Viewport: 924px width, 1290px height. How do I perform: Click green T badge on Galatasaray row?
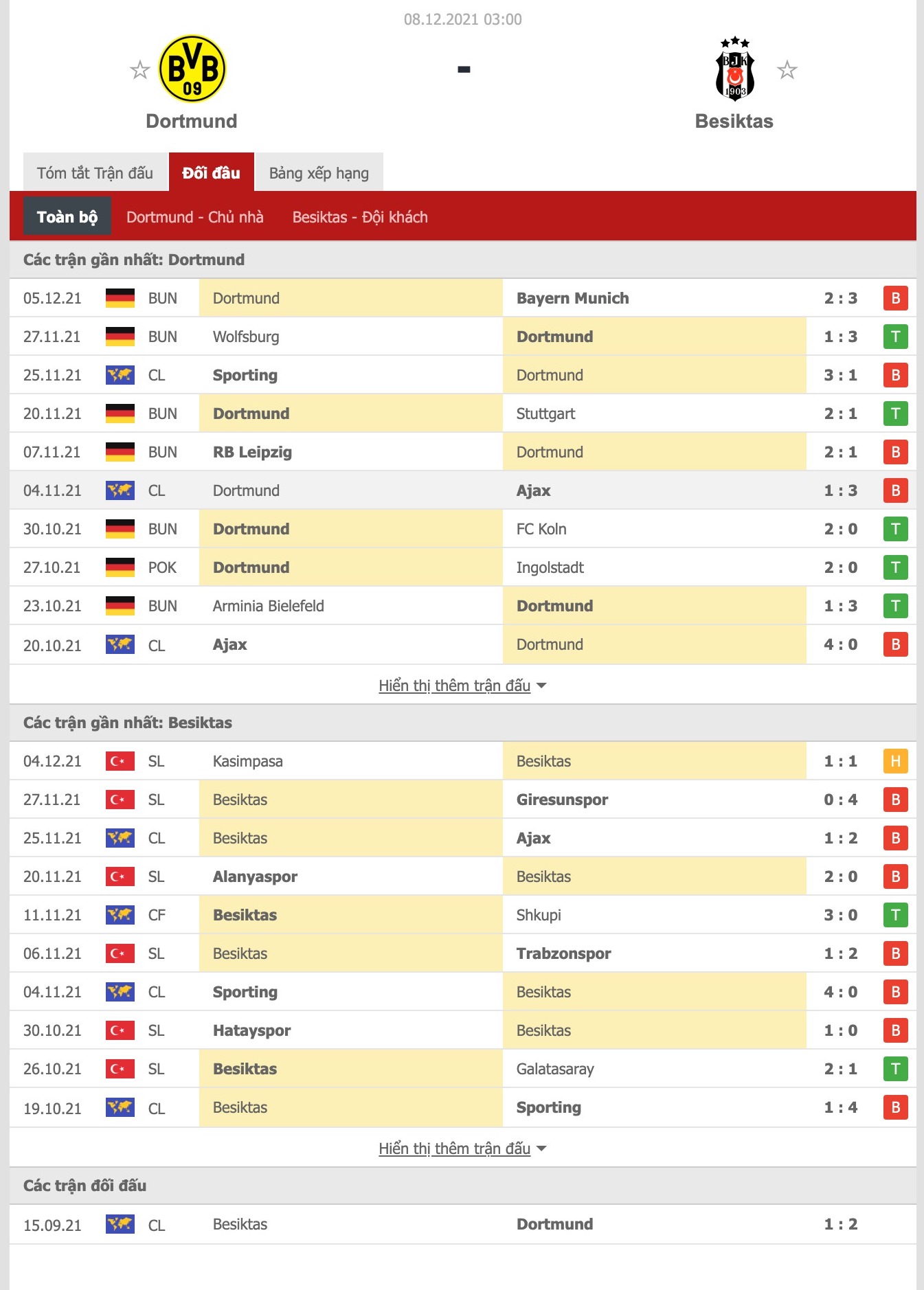(x=896, y=1069)
